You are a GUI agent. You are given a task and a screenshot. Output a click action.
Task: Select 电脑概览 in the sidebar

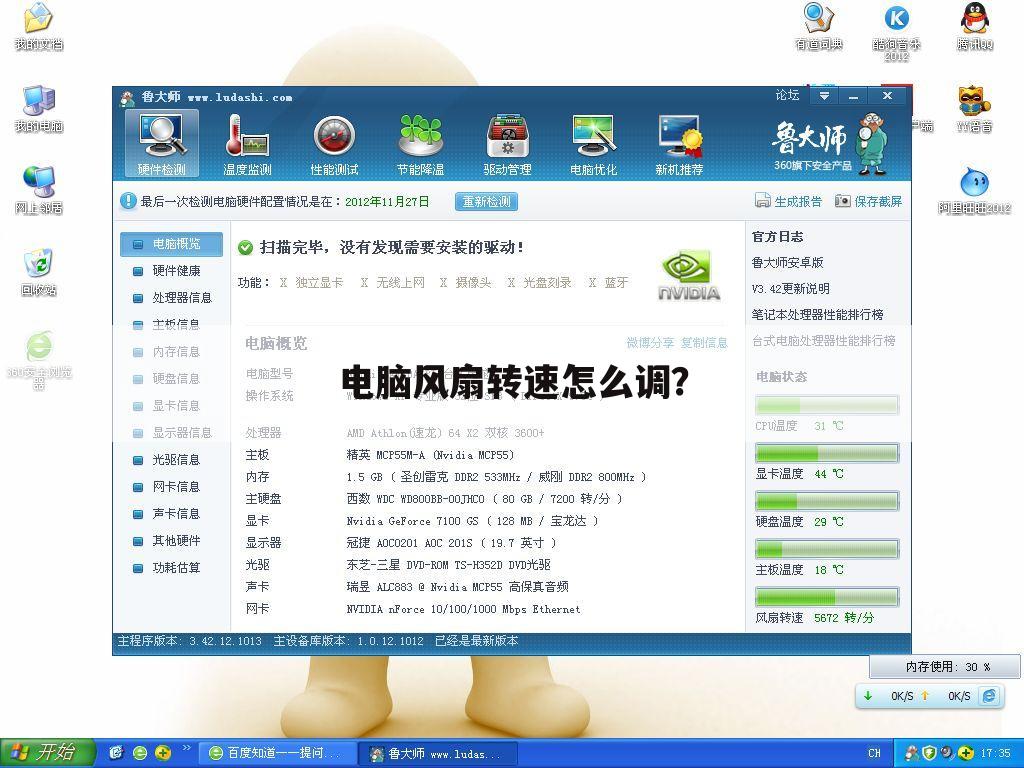[x=171, y=244]
